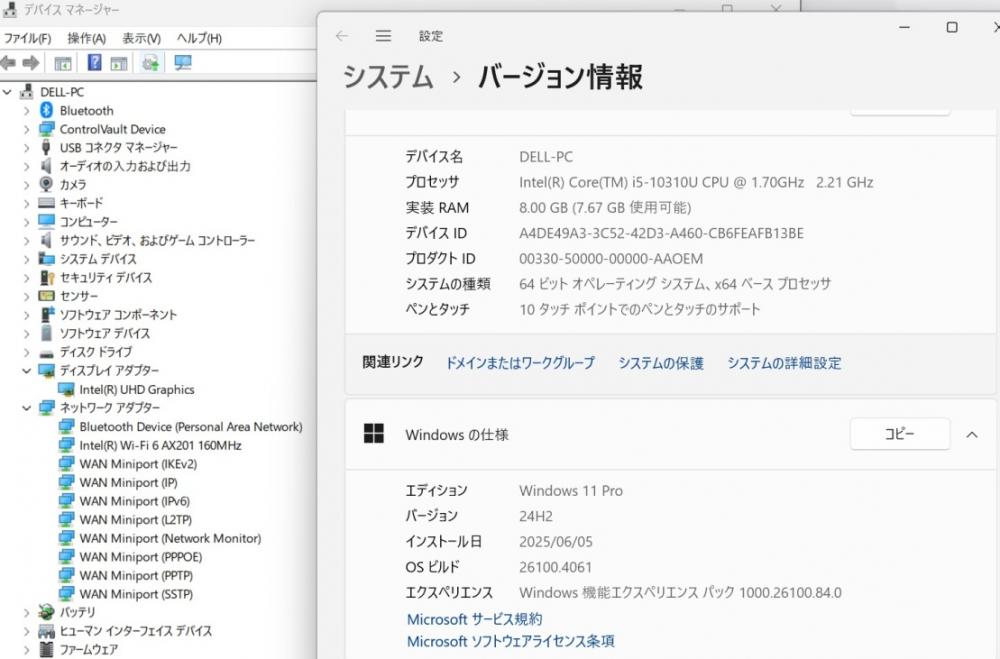Select the セキュリティ デバイス icon
1000x659 pixels.
pyautogui.click(x=47, y=278)
